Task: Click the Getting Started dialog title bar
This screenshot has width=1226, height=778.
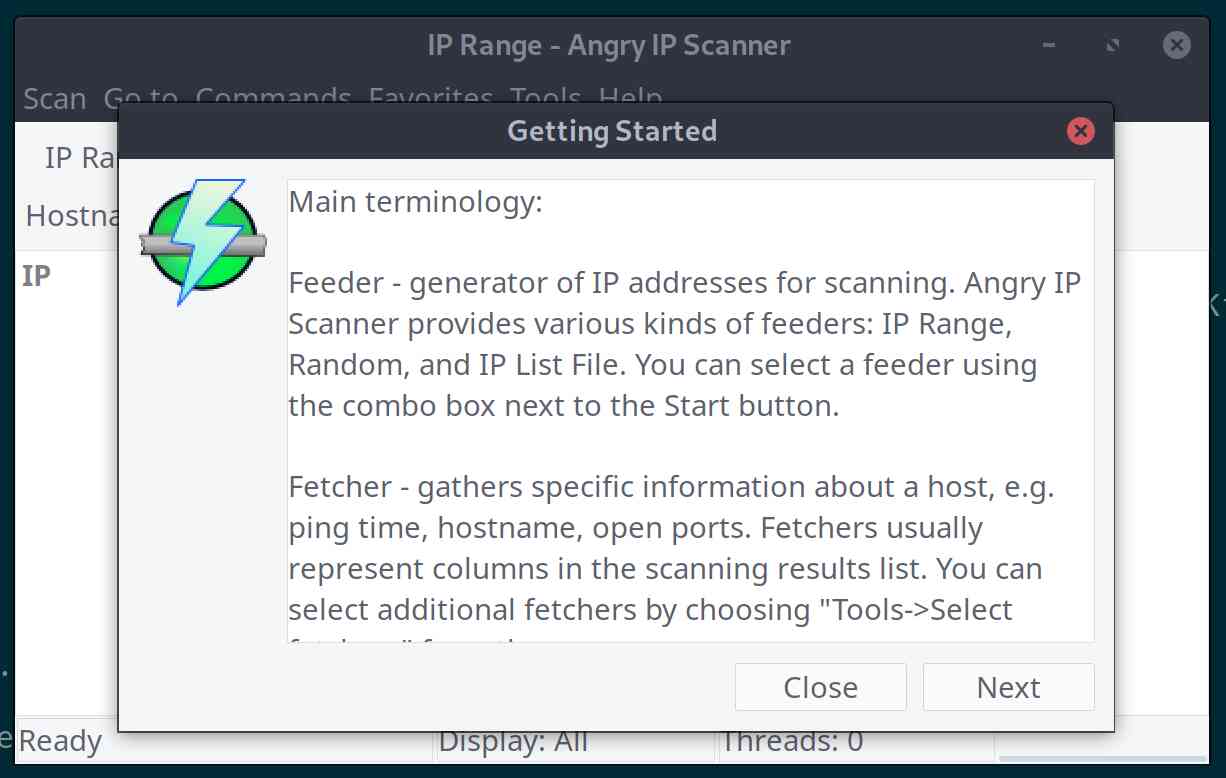Action: tap(612, 131)
